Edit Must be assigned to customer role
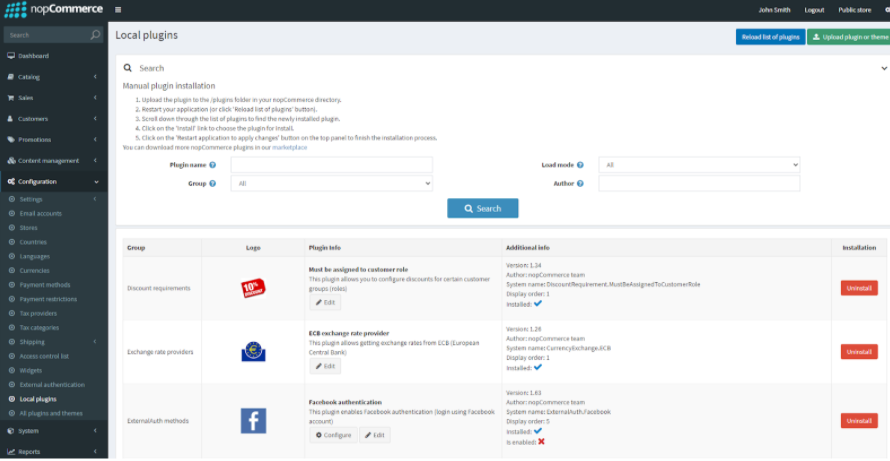 tap(325, 303)
